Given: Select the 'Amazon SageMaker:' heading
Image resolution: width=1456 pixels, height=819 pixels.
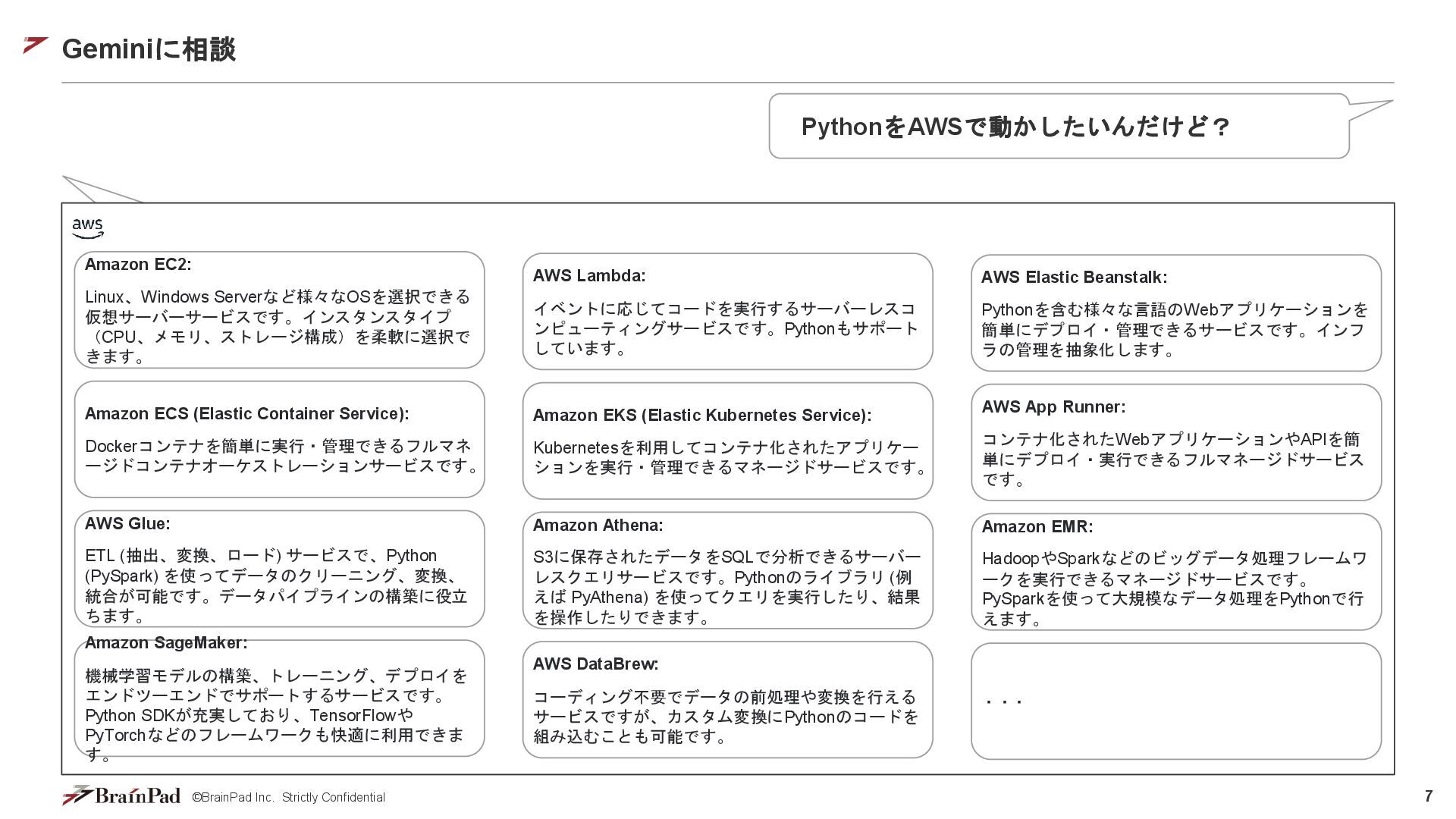Looking at the screenshot, I should 166,643.
